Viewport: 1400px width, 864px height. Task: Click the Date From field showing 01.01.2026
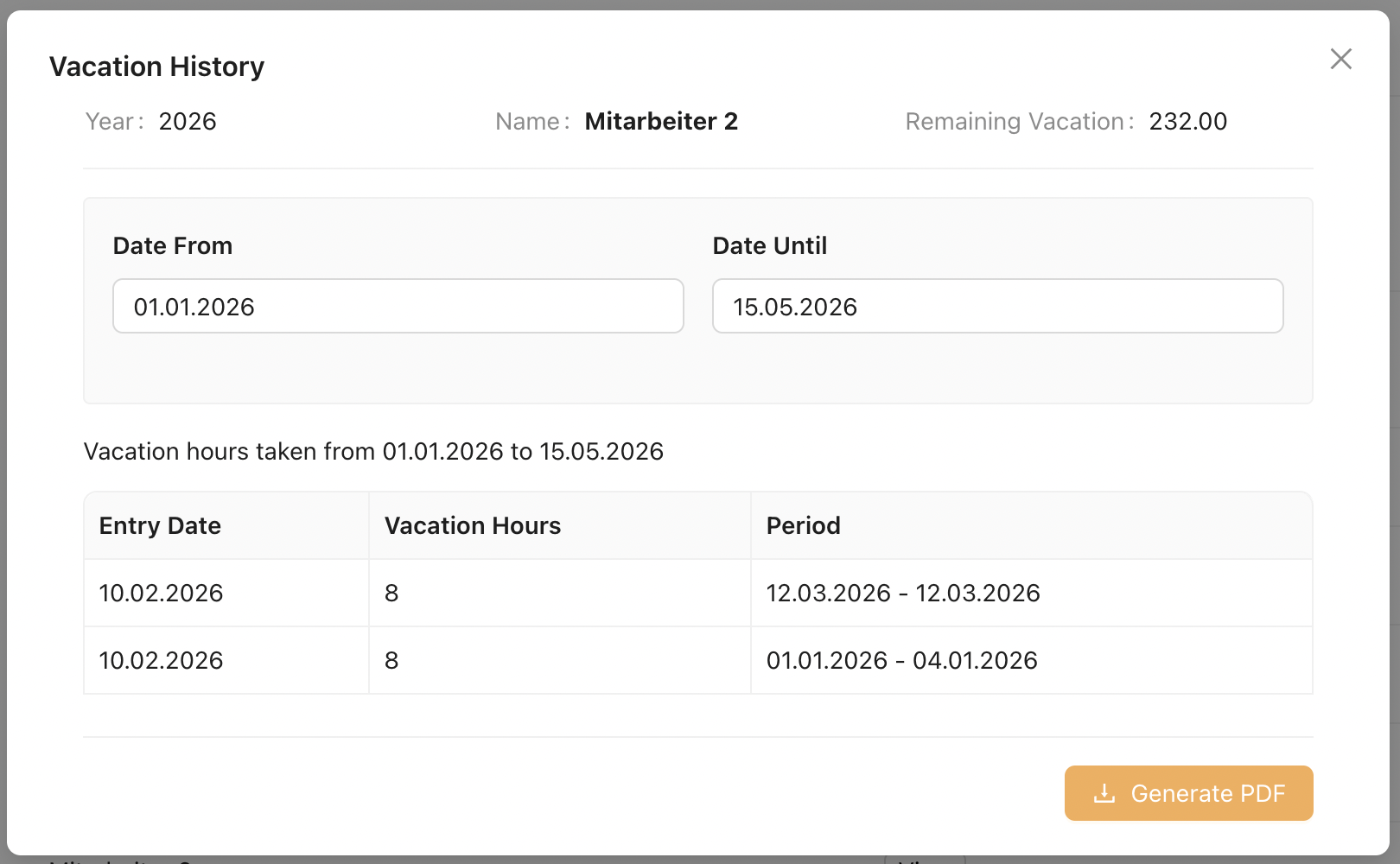click(x=398, y=306)
